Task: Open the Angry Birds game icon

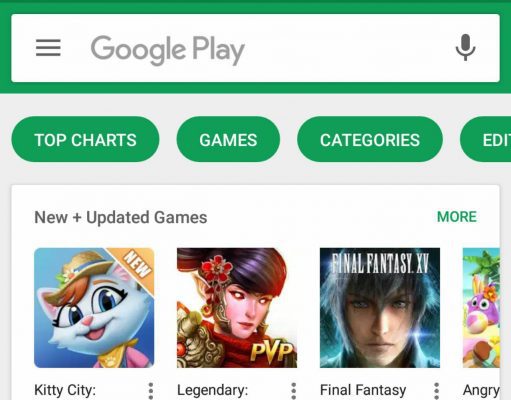Action: pyautogui.click(x=481, y=308)
